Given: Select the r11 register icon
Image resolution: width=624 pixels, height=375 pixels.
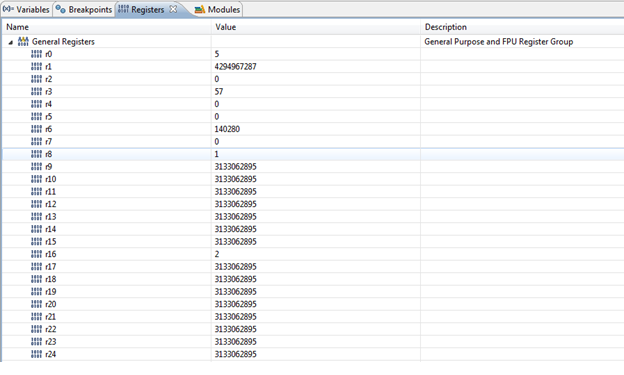Looking at the screenshot, I should click(36, 191).
